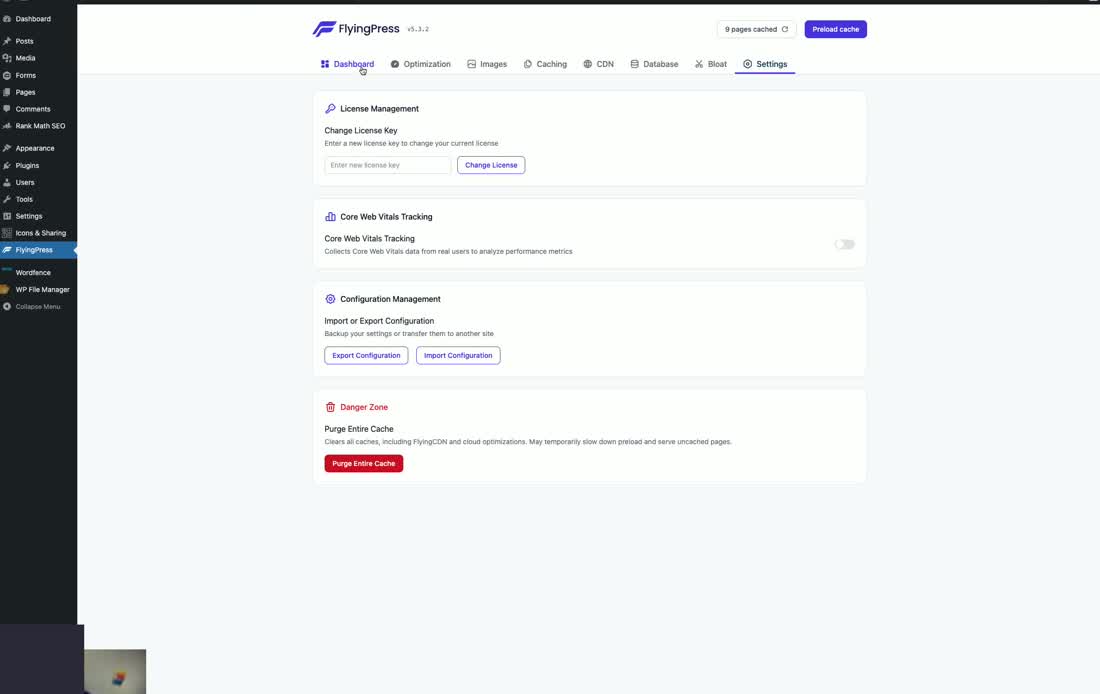Click Import Configuration
Viewport: 1100px width, 694px height.
click(458, 355)
